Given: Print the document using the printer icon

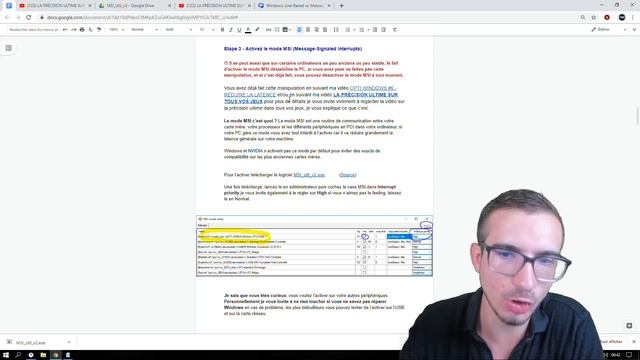Looking at the screenshot, I should pos(82,30).
